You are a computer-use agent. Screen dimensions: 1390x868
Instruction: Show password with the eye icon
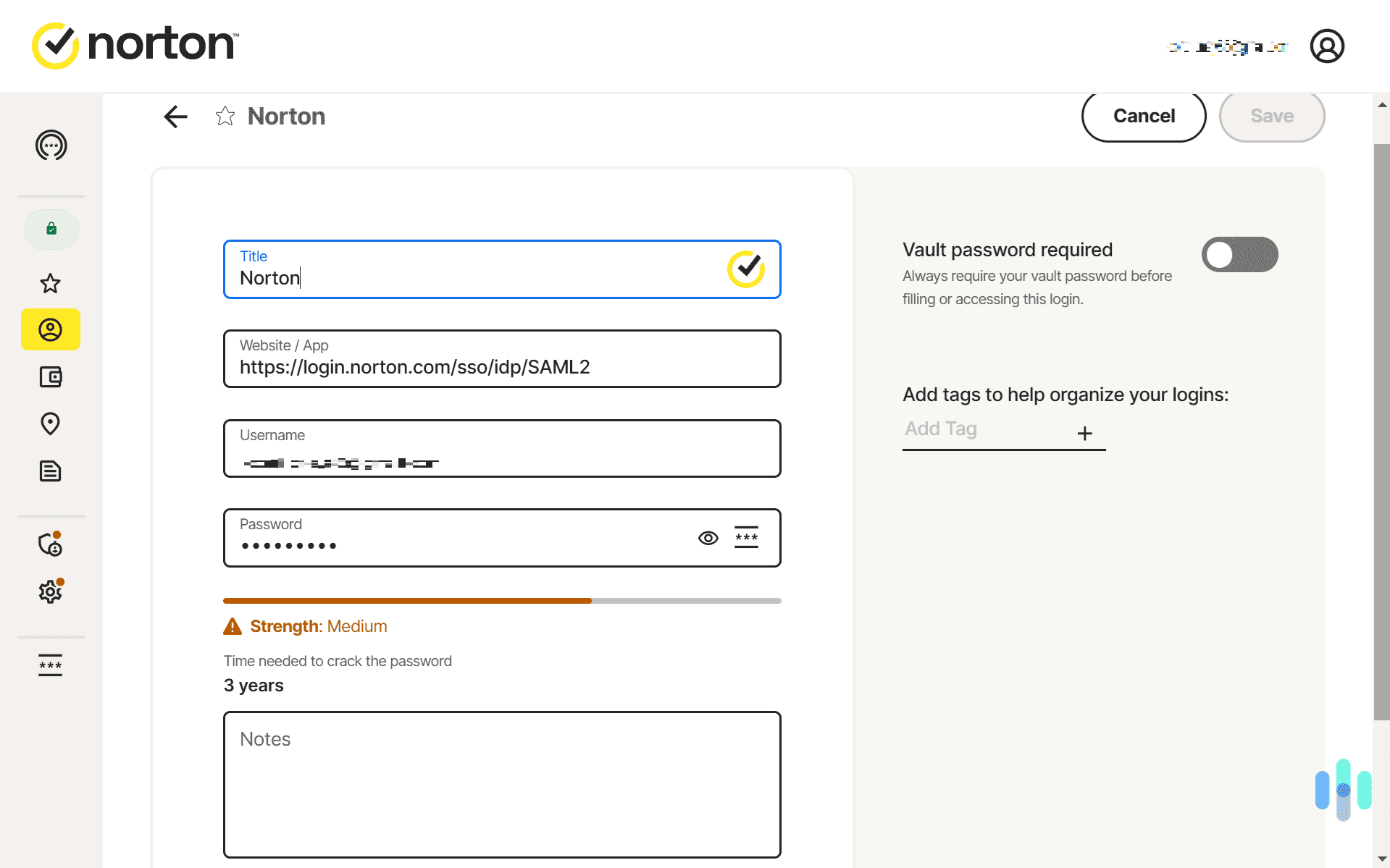[708, 538]
